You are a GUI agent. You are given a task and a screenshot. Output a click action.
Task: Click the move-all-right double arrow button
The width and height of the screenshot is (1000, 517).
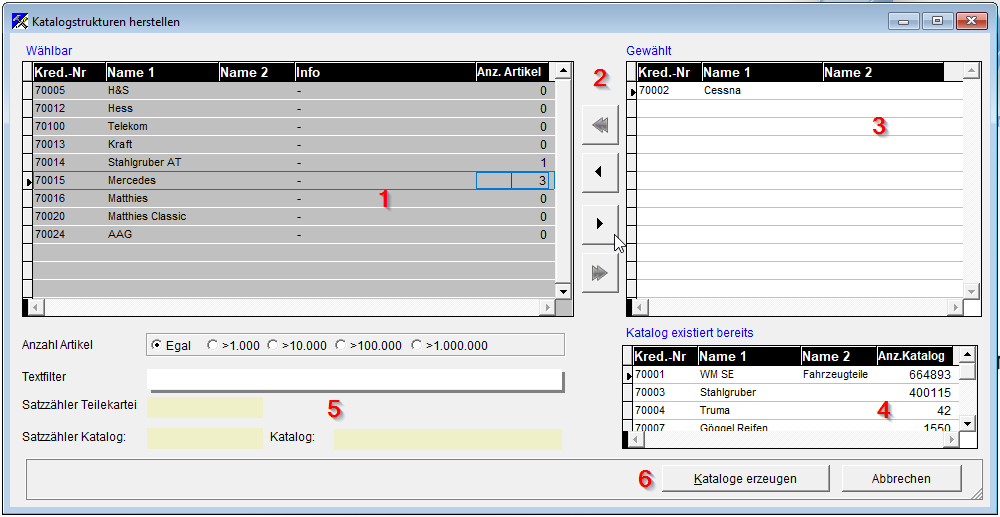(x=600, y=272)
